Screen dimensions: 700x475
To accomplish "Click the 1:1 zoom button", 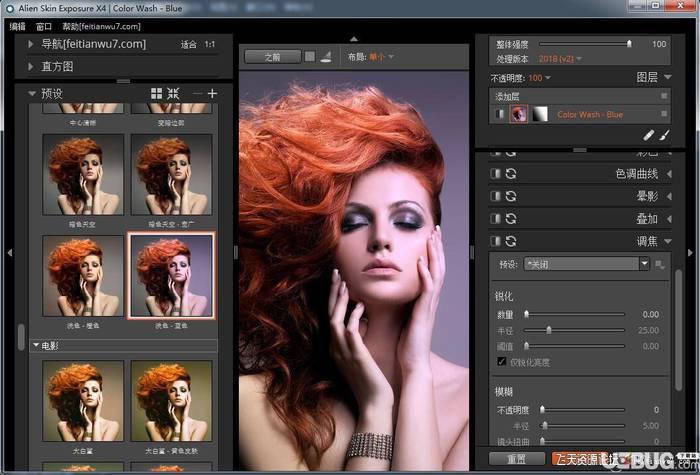I will pos(210,44).
